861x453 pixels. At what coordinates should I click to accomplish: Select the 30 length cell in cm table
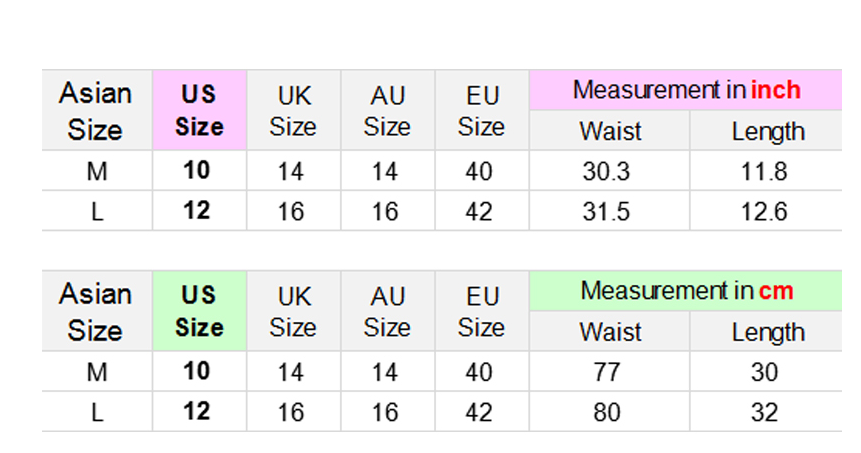click(x=765, y=372)
